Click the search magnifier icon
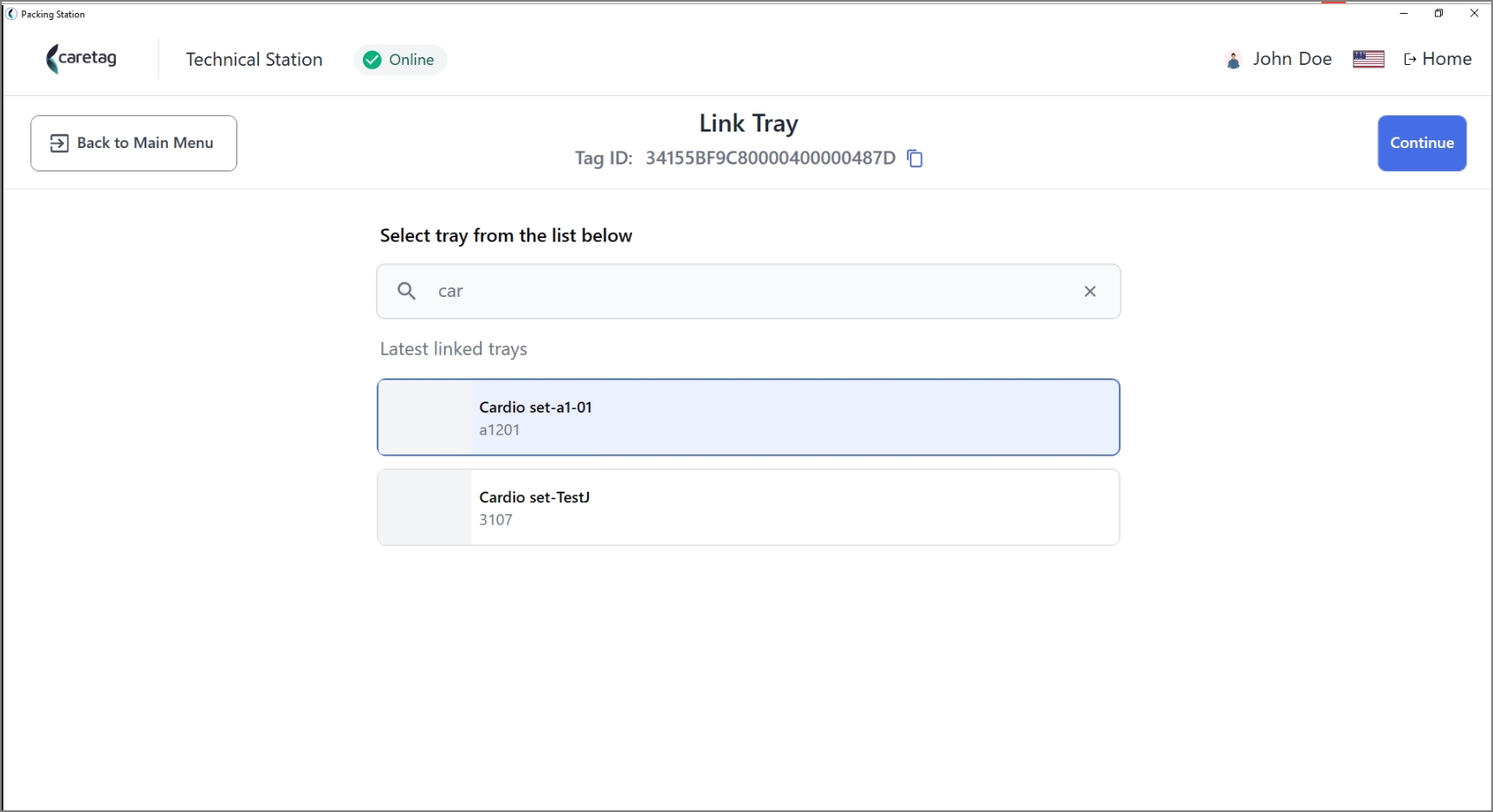The width and height of the screenshot is (1493, 812). (406, 291)
